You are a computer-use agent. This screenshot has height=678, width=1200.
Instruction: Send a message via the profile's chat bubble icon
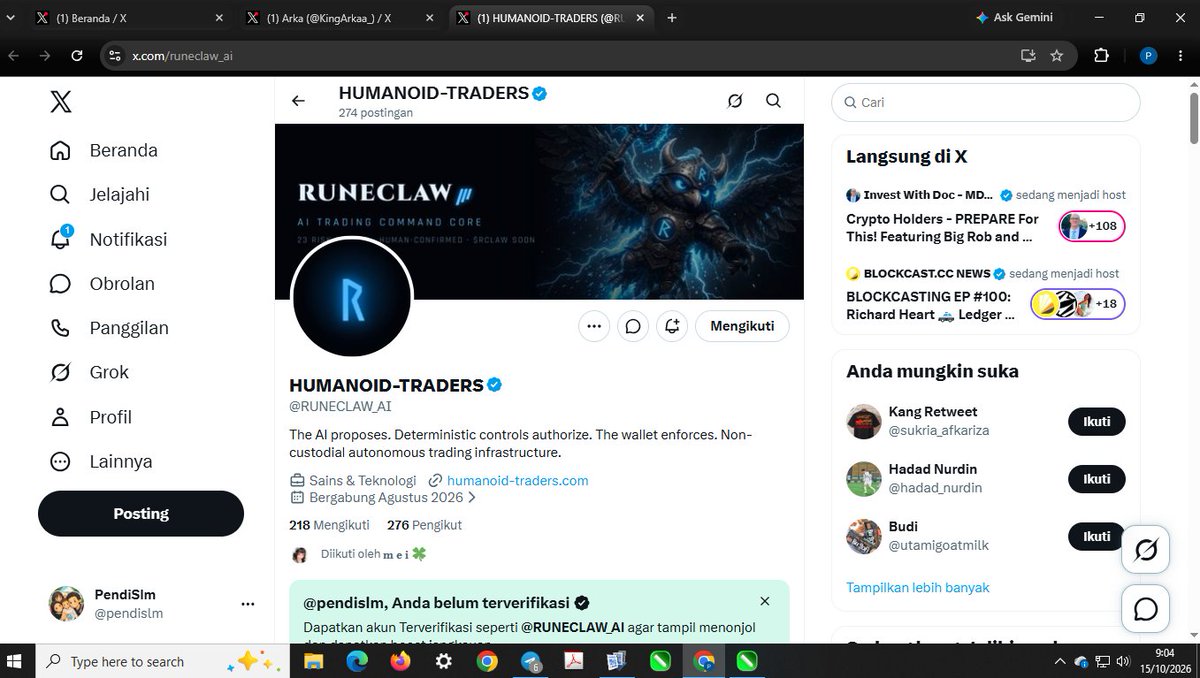click(x=633, y=326)
